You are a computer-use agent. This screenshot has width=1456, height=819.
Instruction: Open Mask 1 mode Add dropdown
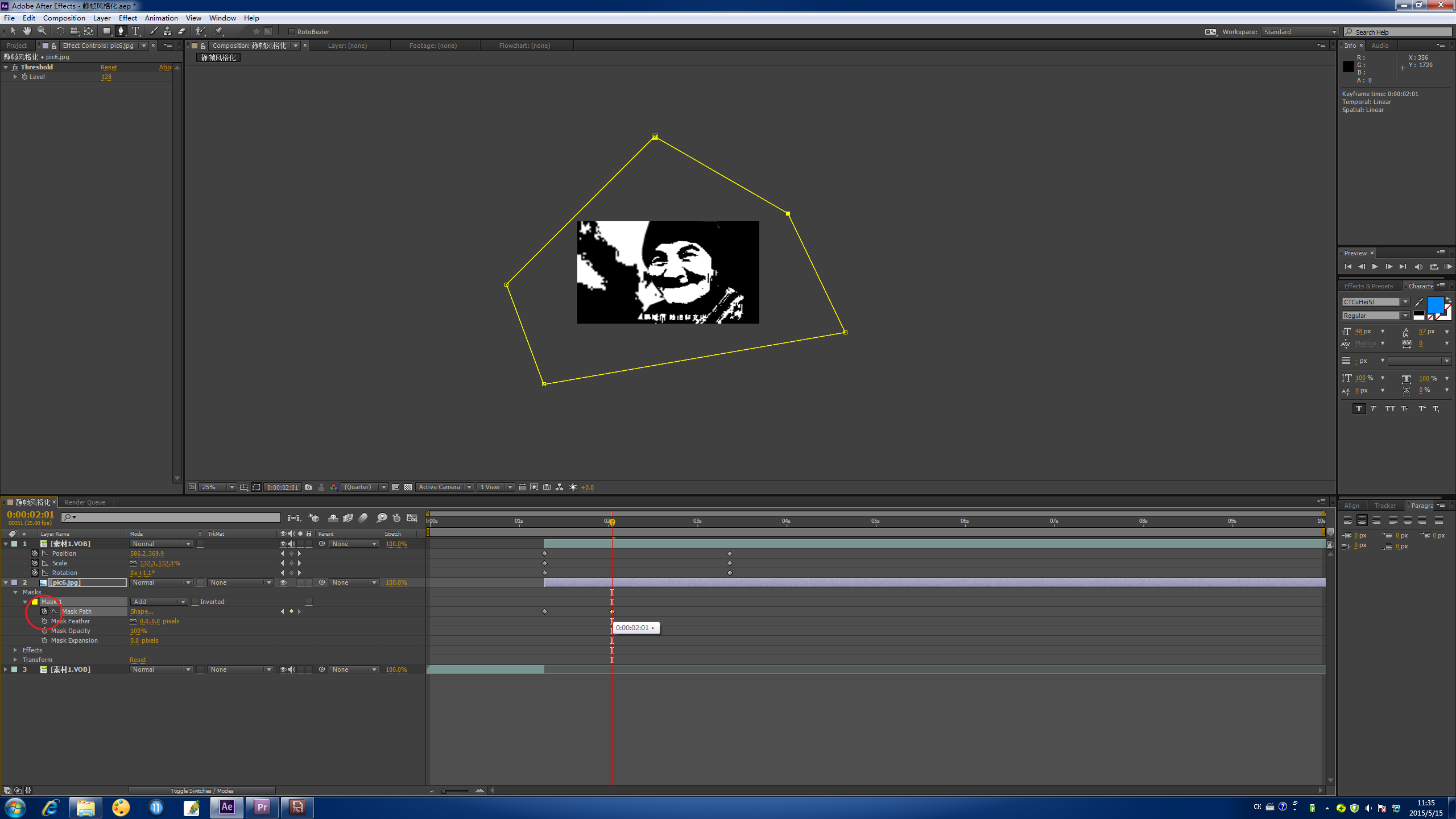pos(159,602)
